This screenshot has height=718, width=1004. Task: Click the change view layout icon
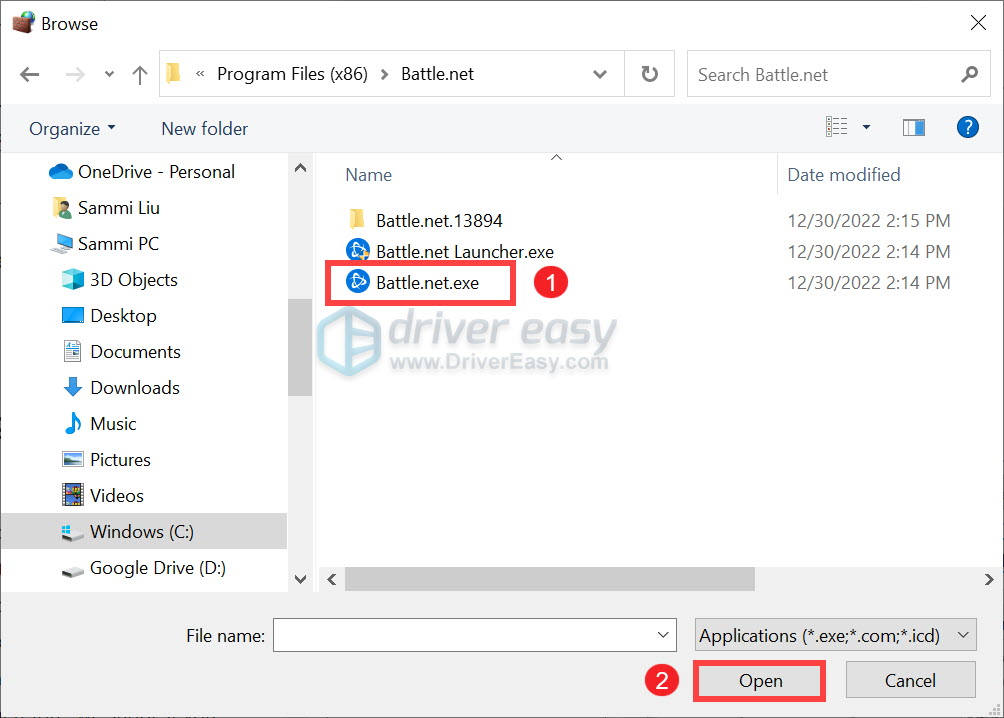tap(836, 127)
